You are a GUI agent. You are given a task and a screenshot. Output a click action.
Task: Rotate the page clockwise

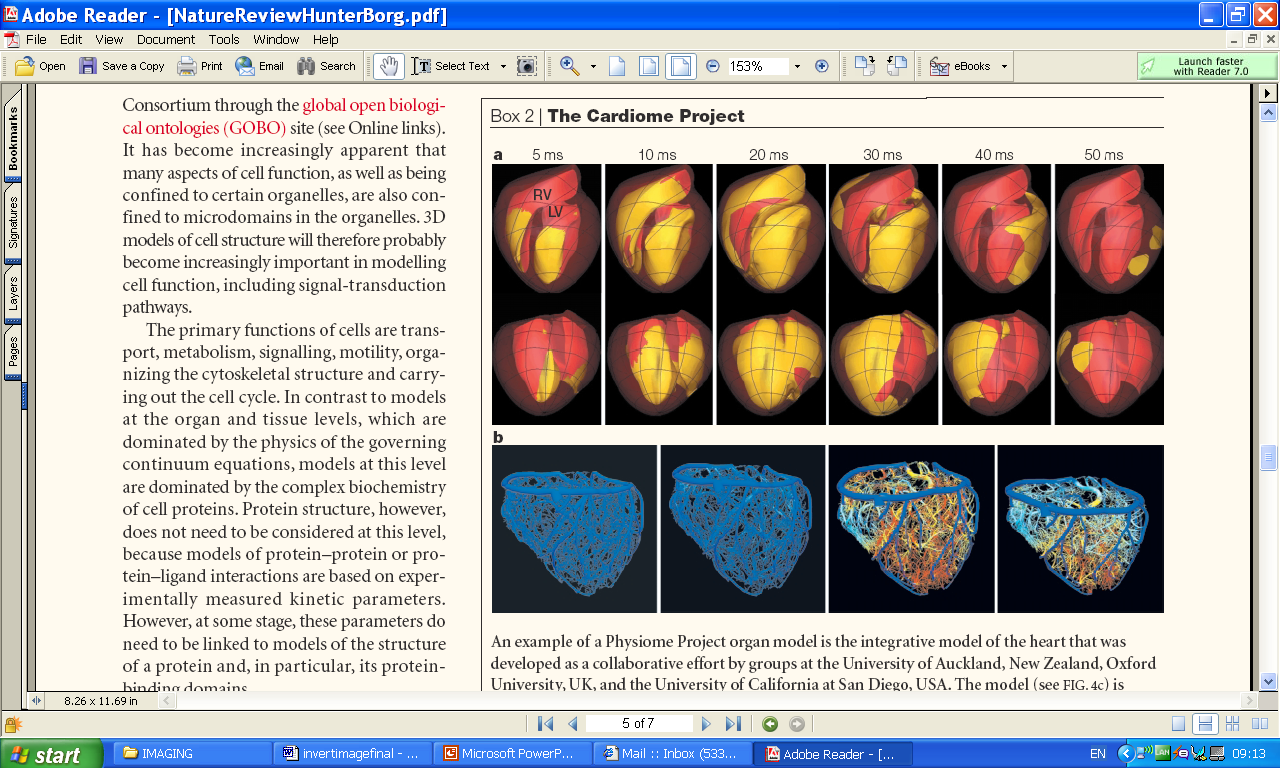864,66
